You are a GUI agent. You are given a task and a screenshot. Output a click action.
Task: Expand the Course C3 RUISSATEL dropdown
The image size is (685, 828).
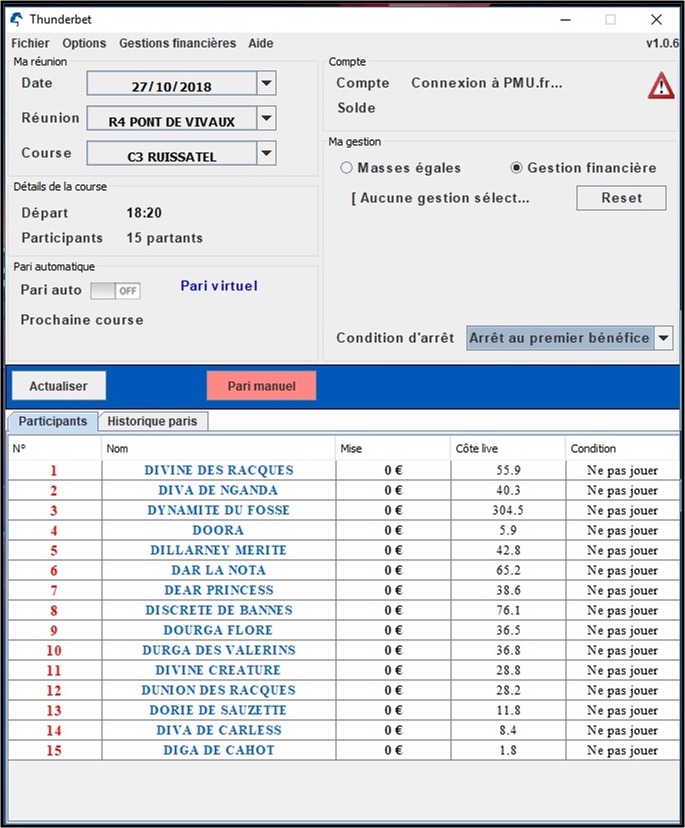click(x=266, y=154)
